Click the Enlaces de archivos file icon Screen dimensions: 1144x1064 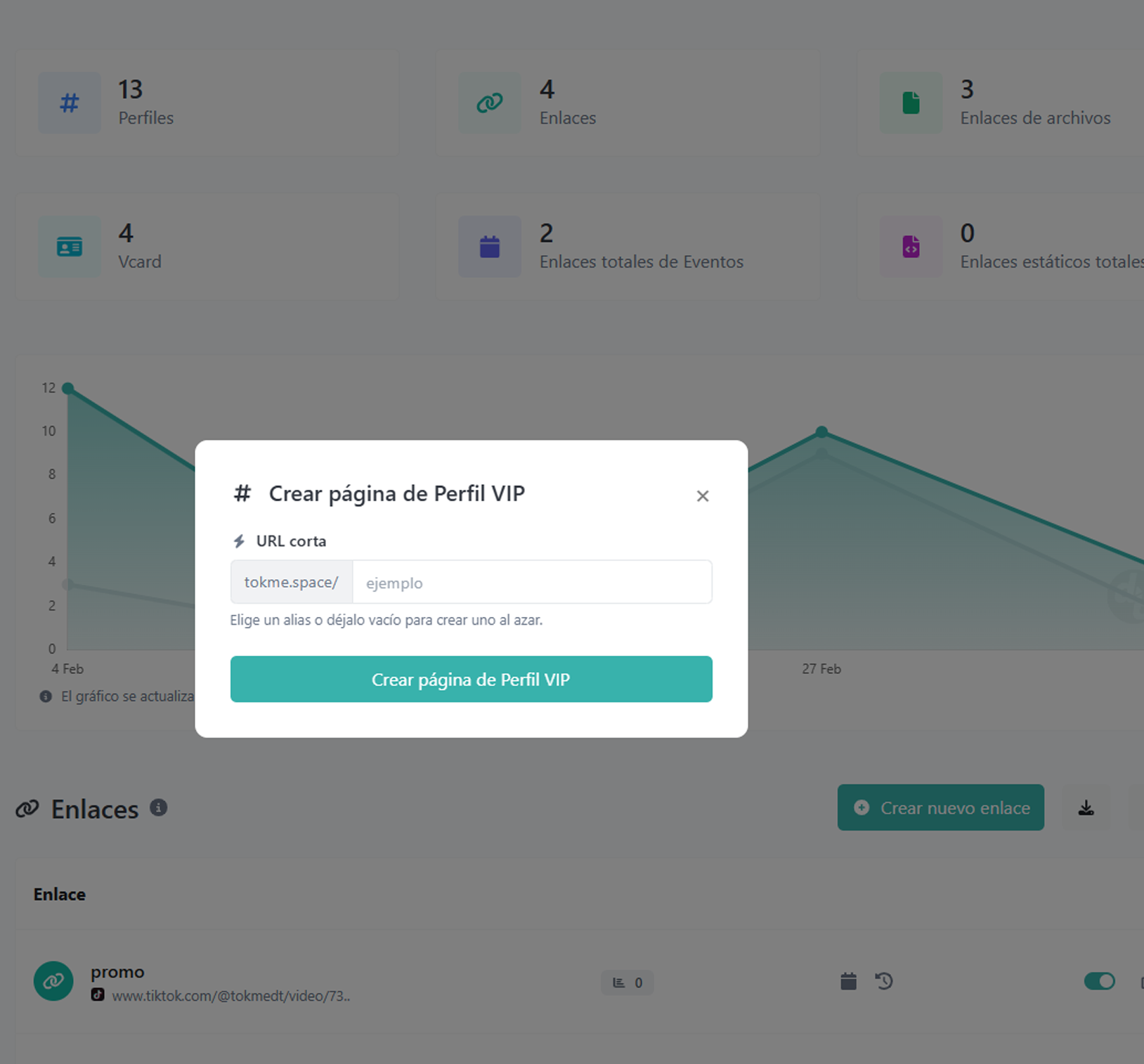(911, 103)
